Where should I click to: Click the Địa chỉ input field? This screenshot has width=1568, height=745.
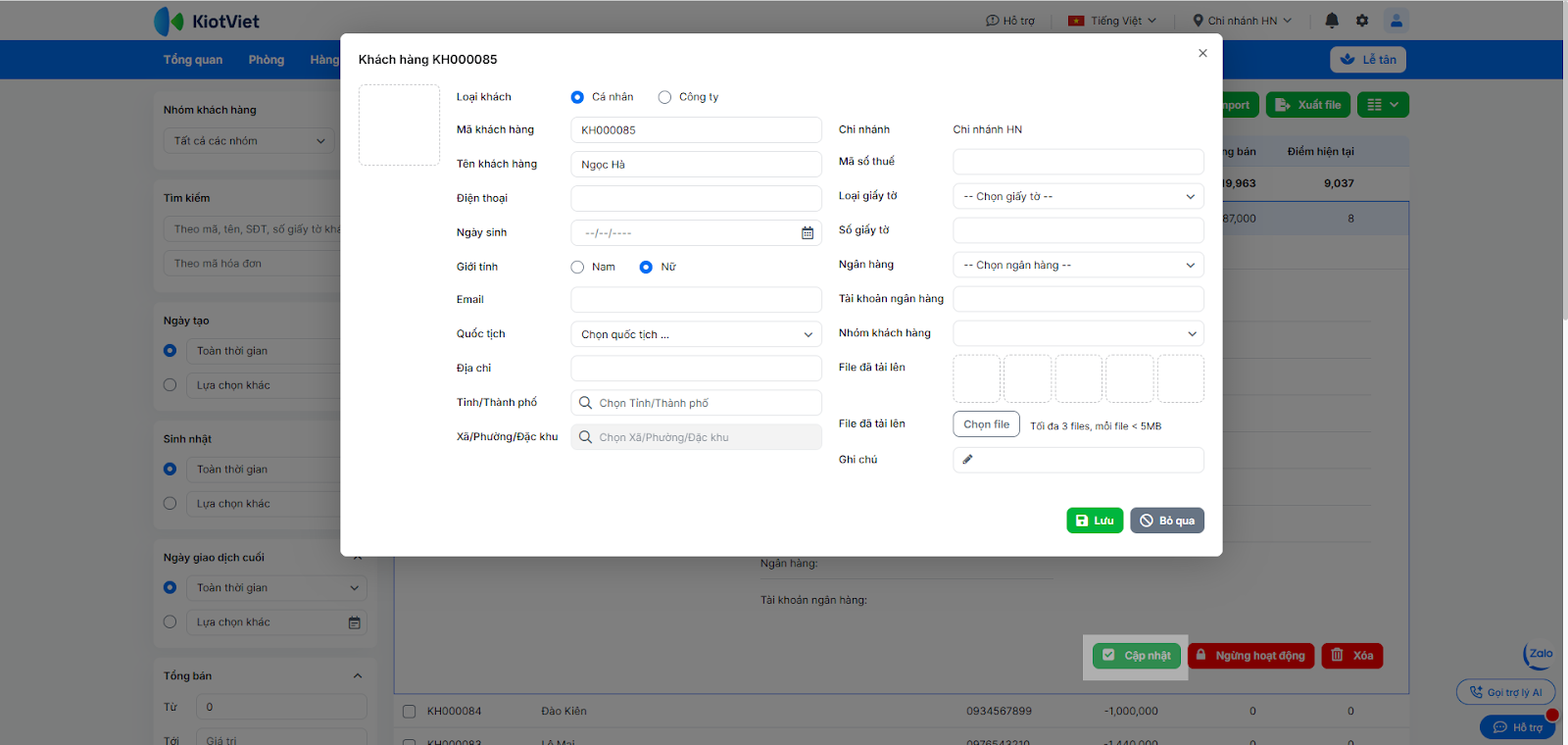(696, 369)
